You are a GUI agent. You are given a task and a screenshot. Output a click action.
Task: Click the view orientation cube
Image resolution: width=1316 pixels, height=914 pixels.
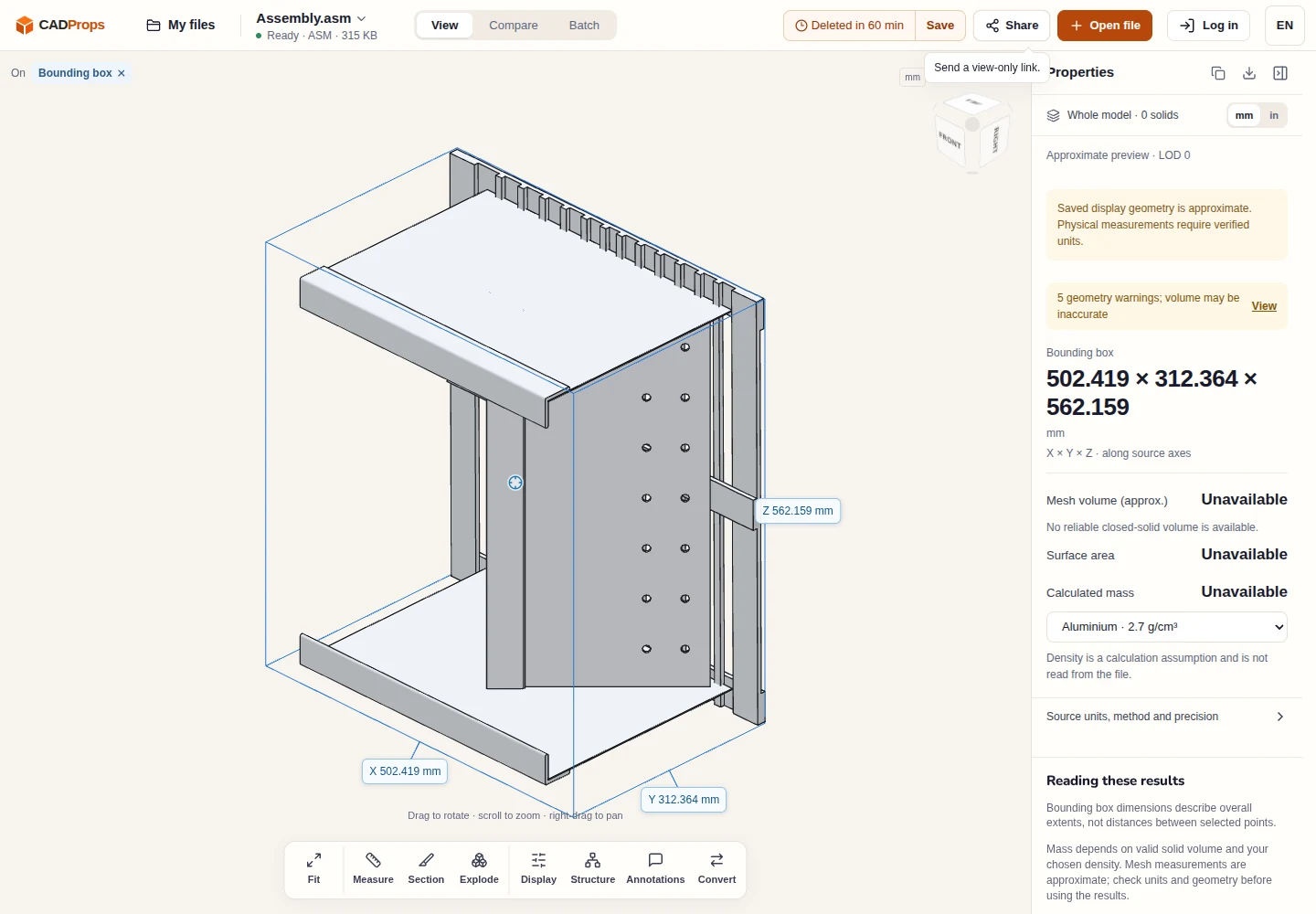tap(972, 133)
